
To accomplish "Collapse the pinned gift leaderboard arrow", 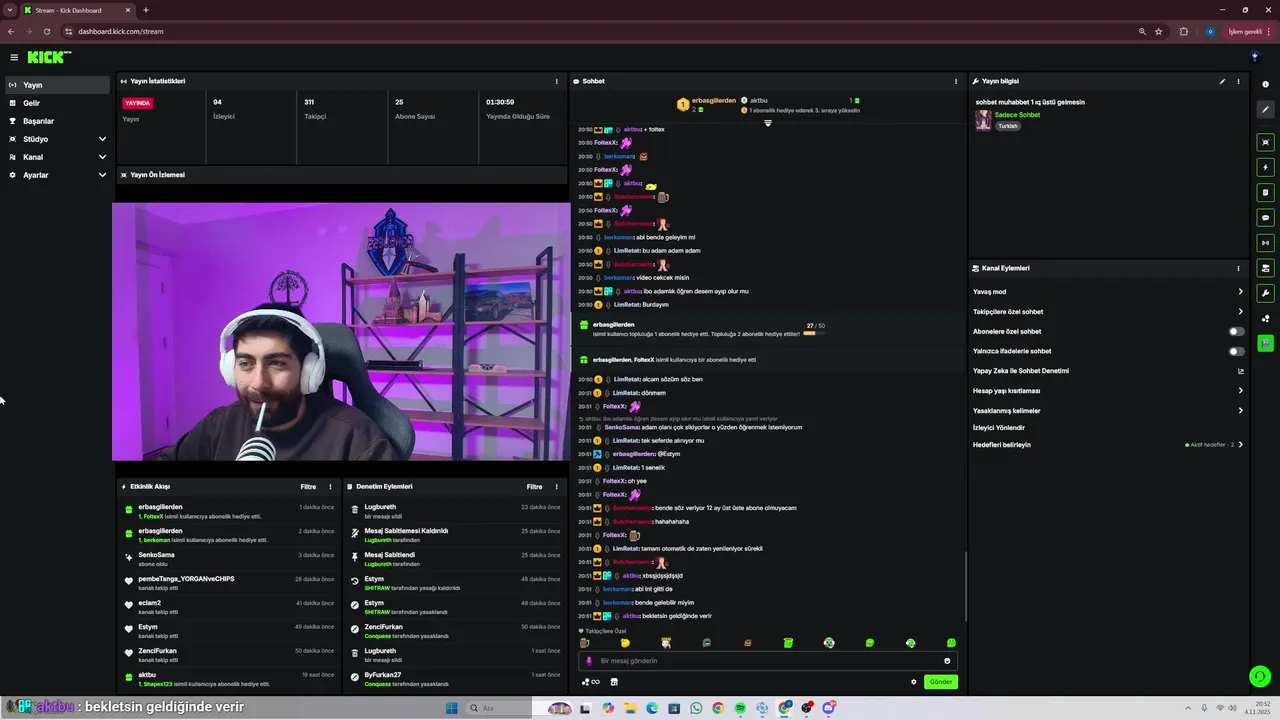I will pos(768,123).
